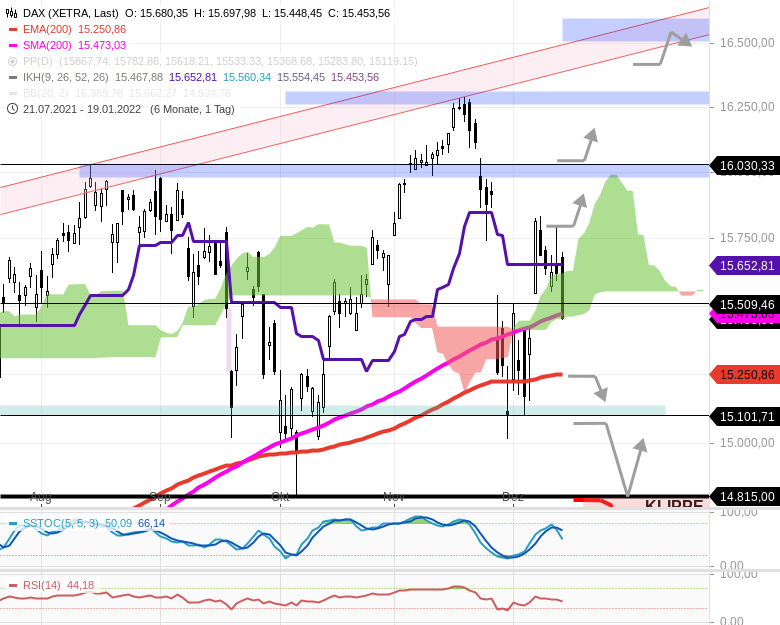This screenshot has width=780, height=625.
Task: Click the SMA(200) legend value 15.473,03
Action: (x=102, y=45)
